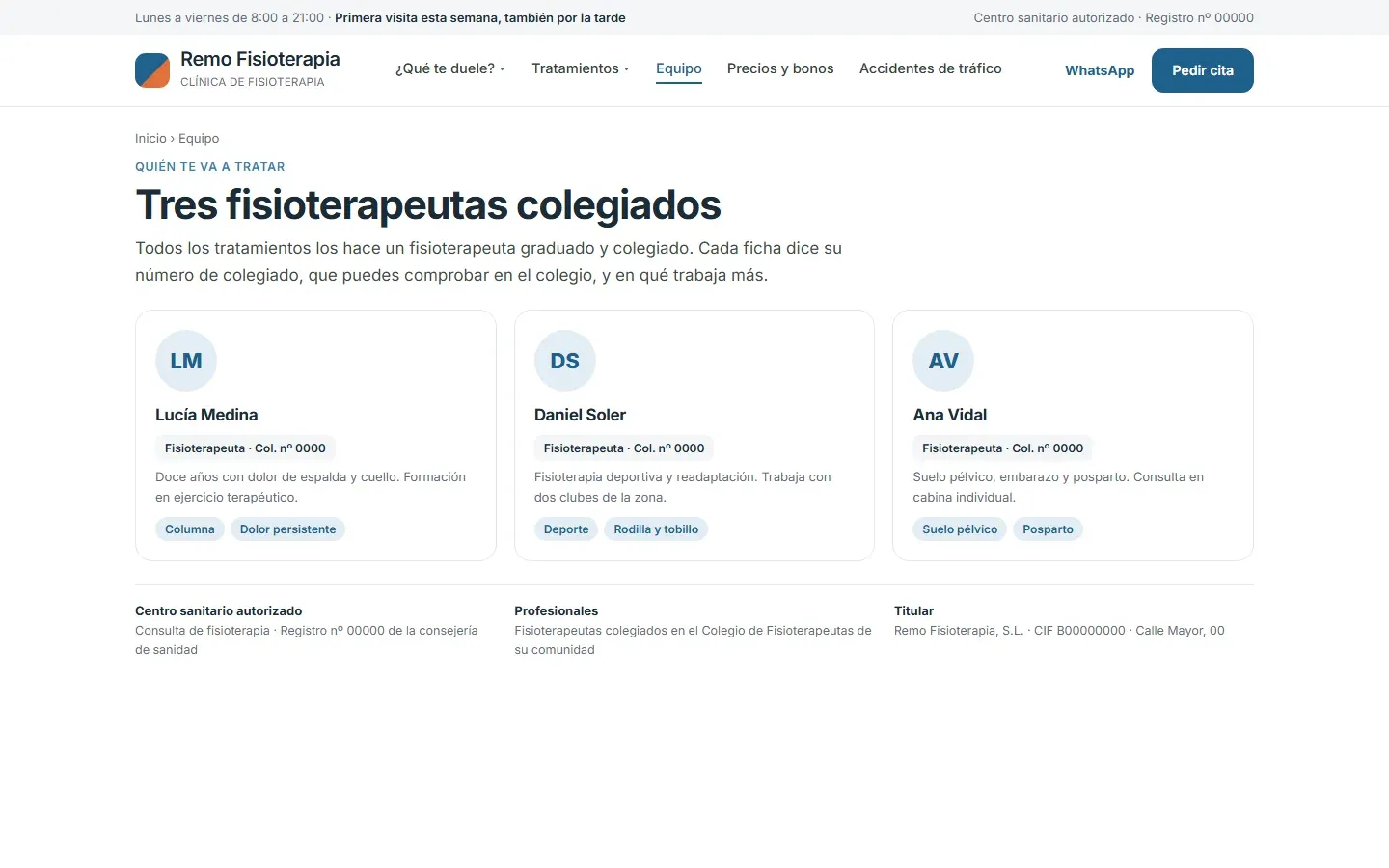The image size is (1389, 868).
Task: Click the Doce años con dolor description
Action: (x=311, y=487)
